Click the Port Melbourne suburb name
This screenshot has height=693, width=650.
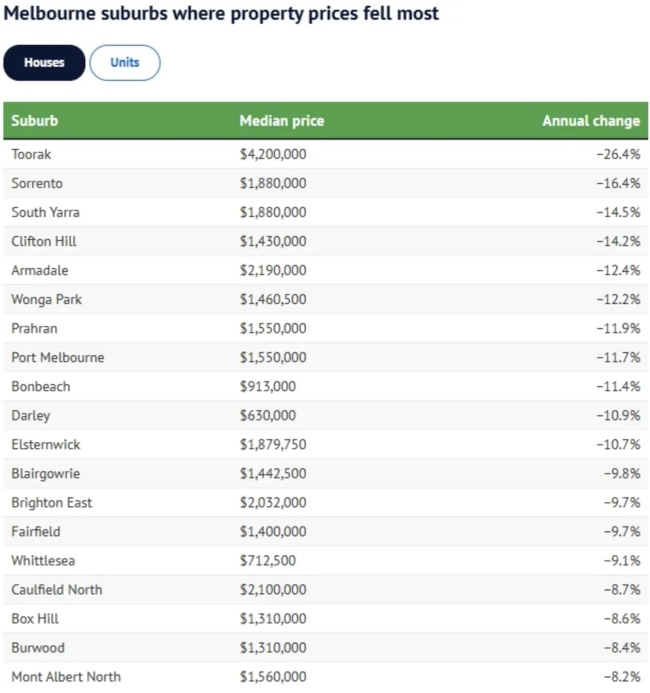(x=58, y=357)
